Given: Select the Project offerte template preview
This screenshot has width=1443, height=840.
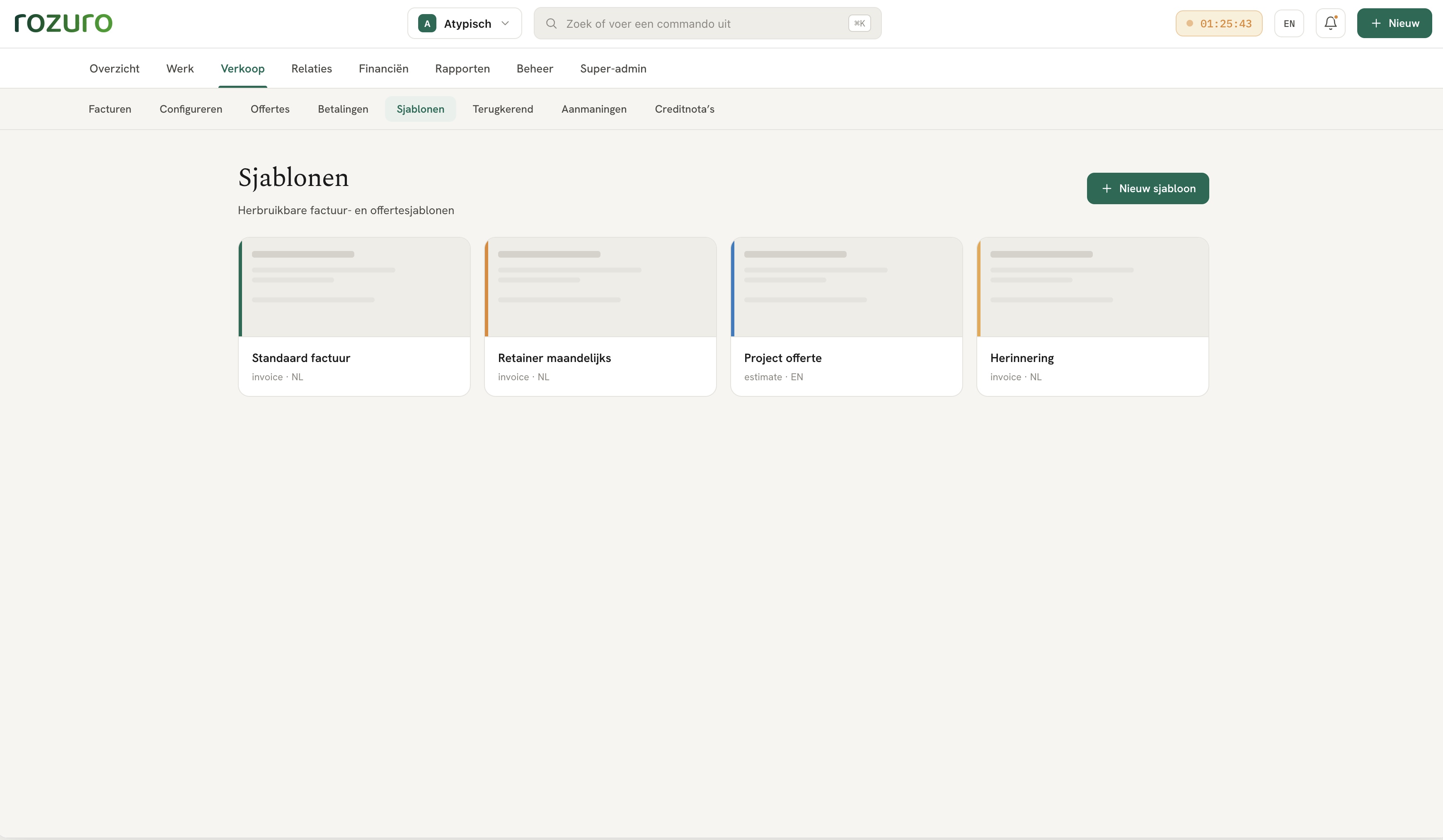Looking at the screenshot, I should [846, 287].
